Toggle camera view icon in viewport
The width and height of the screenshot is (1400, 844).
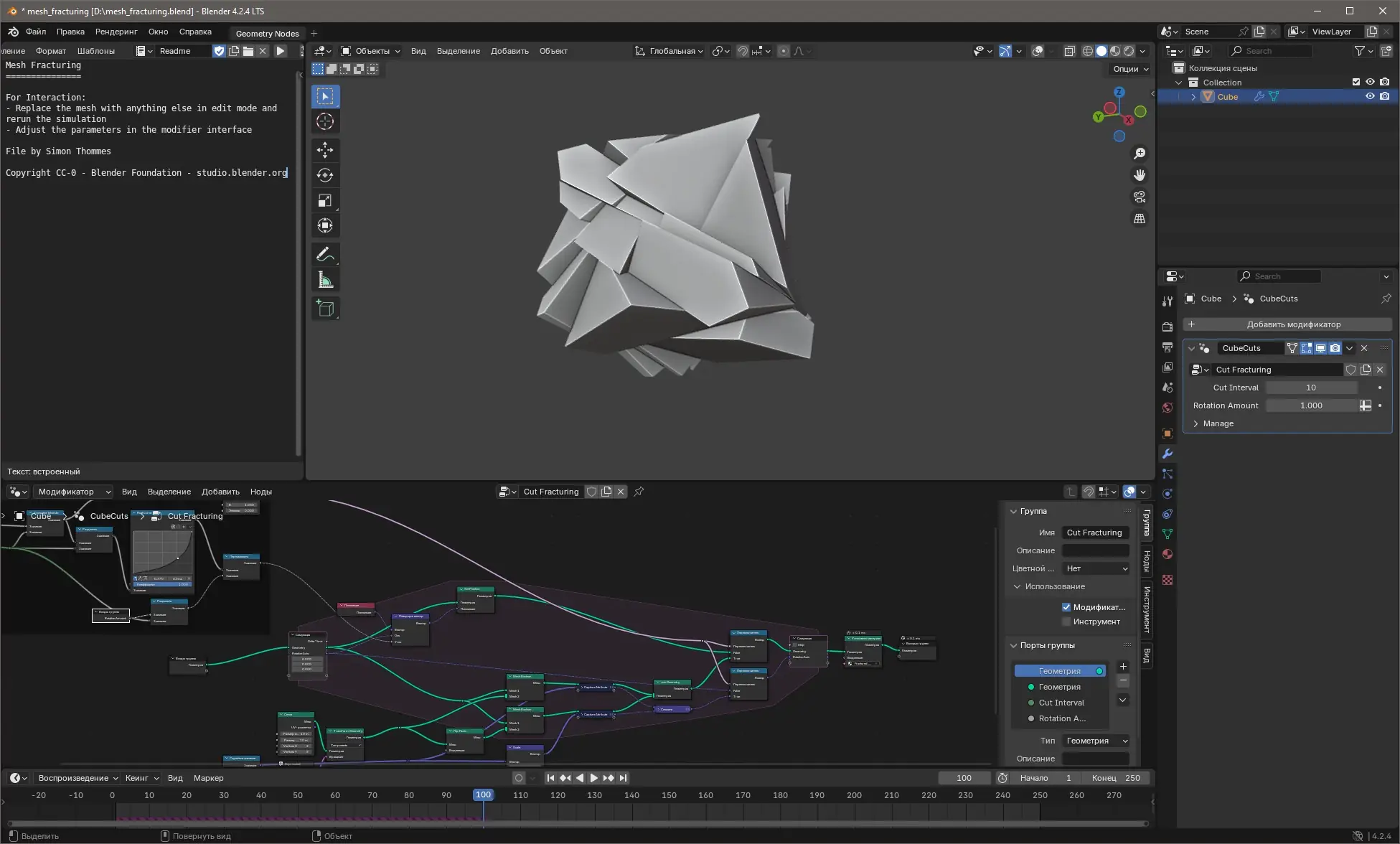pyautogui.click(x=1139, y=197)
